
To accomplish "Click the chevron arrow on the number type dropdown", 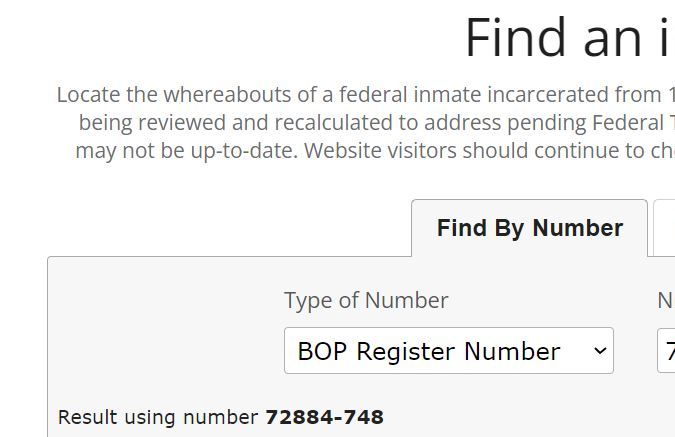I will [600, 351].
